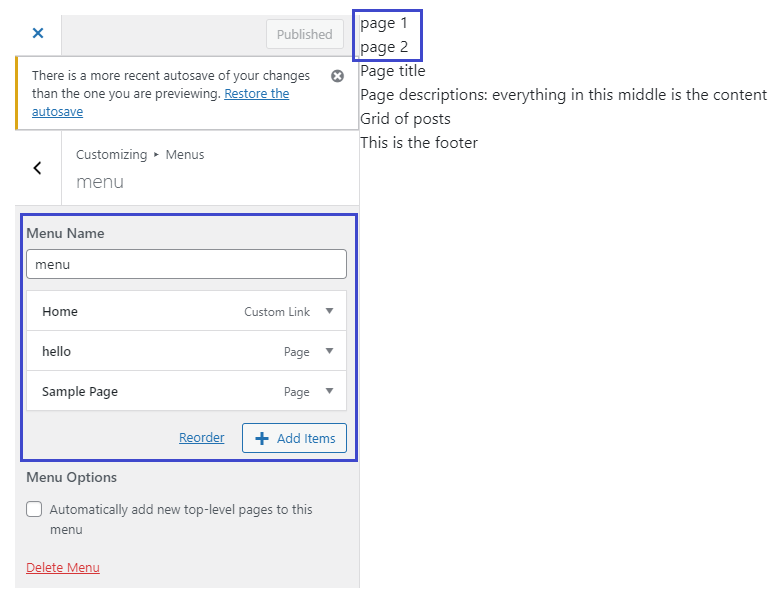Open the page 1 link in preview
780x596 pixels.
pos(384,23)
